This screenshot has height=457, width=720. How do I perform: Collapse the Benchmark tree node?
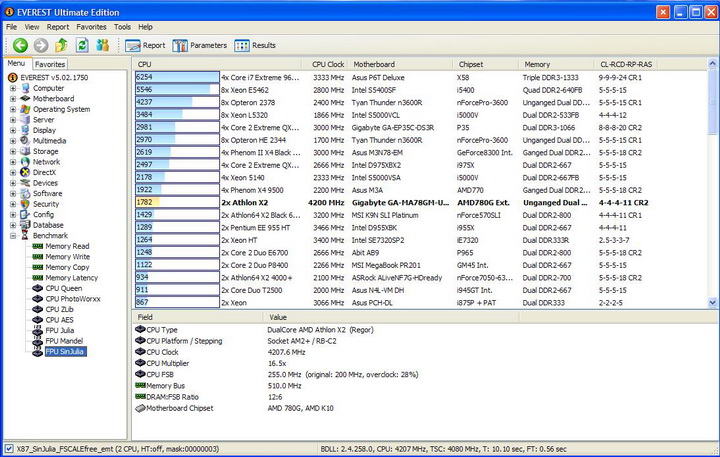click(x=13, y=236)
